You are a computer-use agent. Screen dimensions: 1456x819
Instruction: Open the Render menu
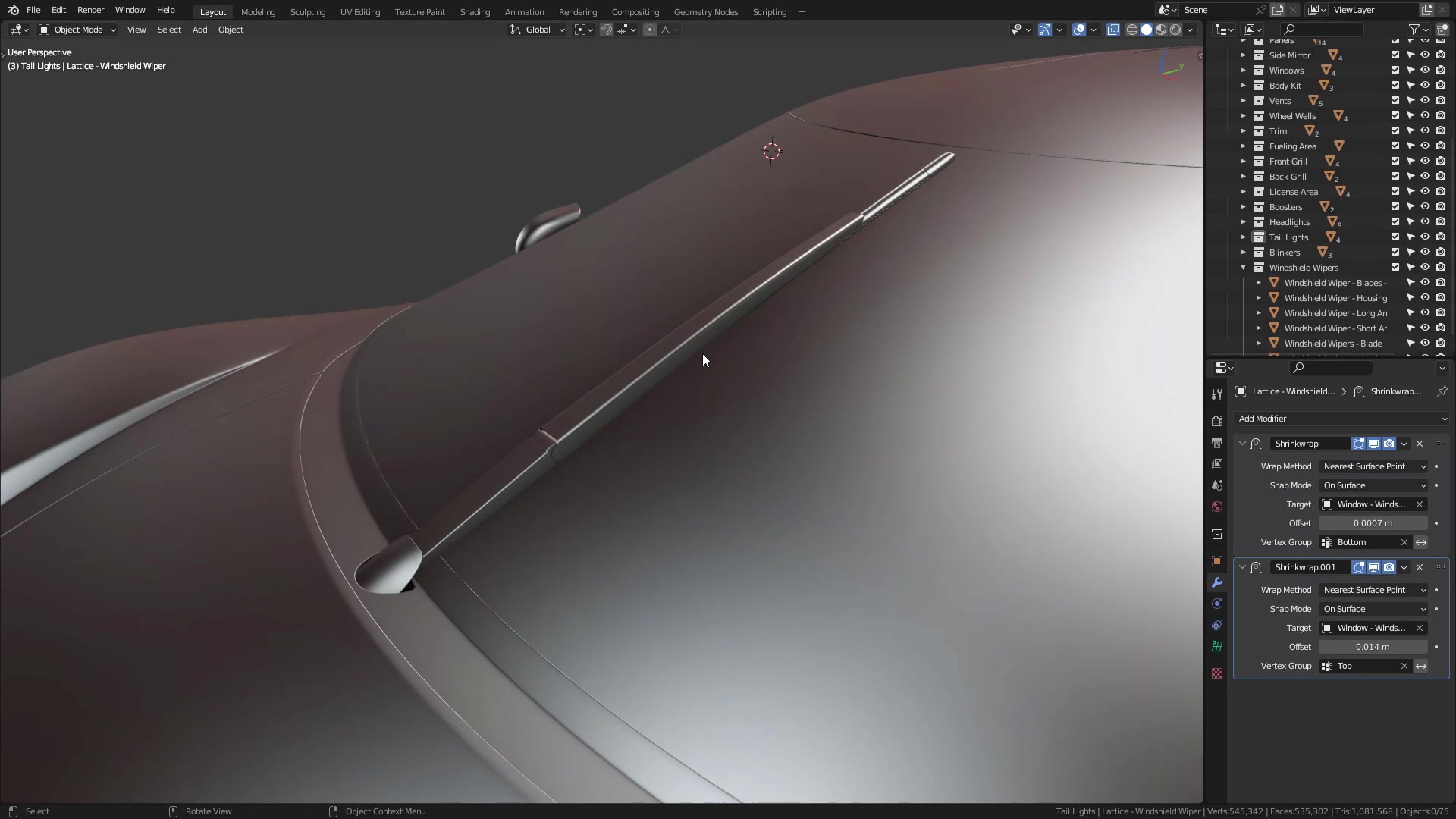(x=90, y=10)
